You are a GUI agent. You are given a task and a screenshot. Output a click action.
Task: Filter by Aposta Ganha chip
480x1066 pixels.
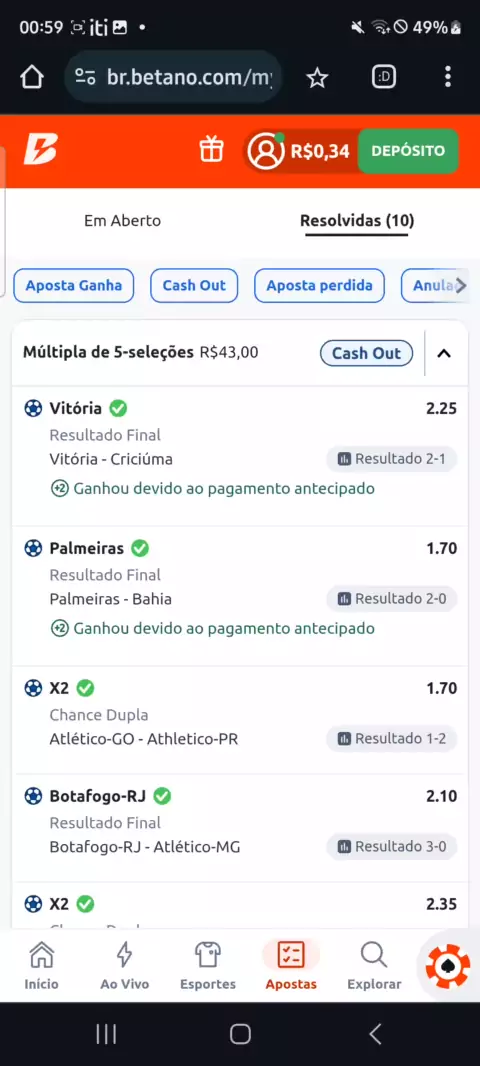[73, 286]
